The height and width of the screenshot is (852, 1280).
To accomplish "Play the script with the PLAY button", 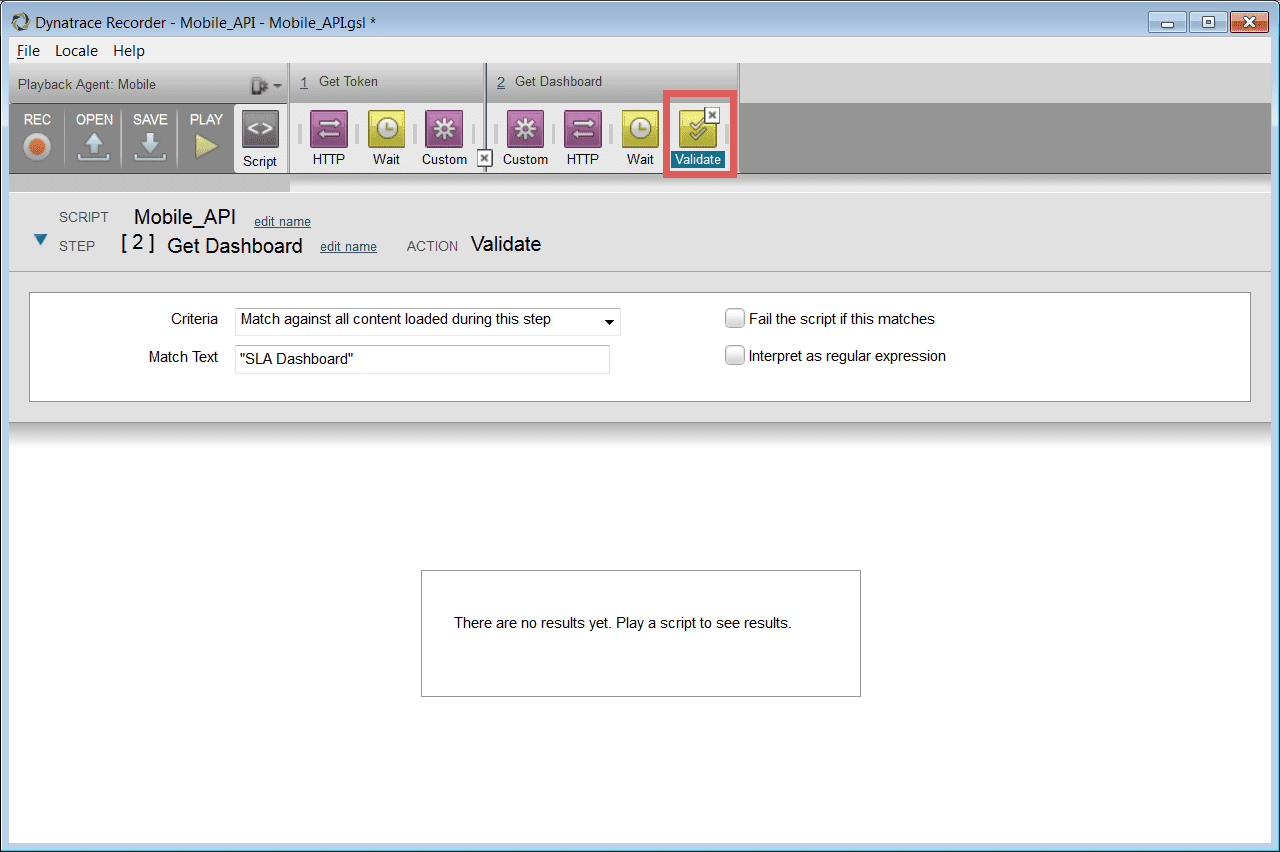I will 206,137.
